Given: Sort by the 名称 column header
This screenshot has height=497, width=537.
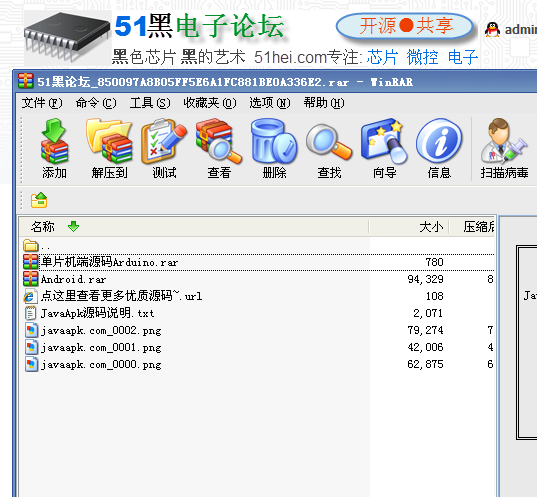Looking at the screenshot, I should click(194, 226).
